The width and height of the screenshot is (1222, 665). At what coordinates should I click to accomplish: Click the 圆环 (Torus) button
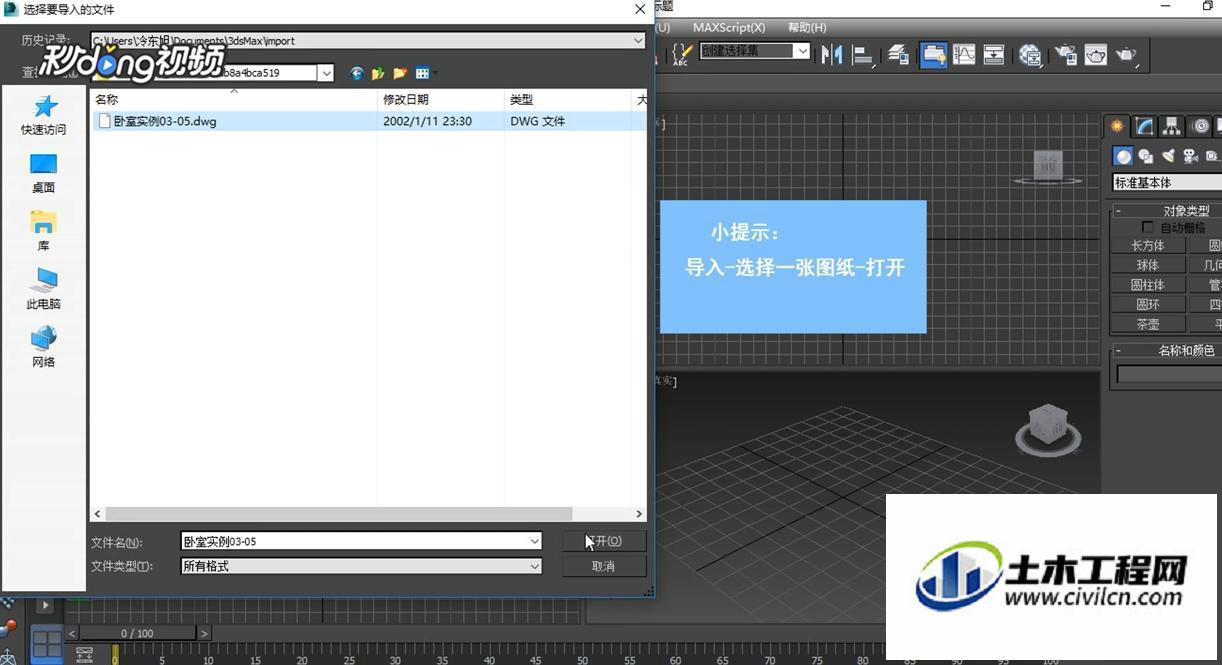click(x=1148, y=305)
